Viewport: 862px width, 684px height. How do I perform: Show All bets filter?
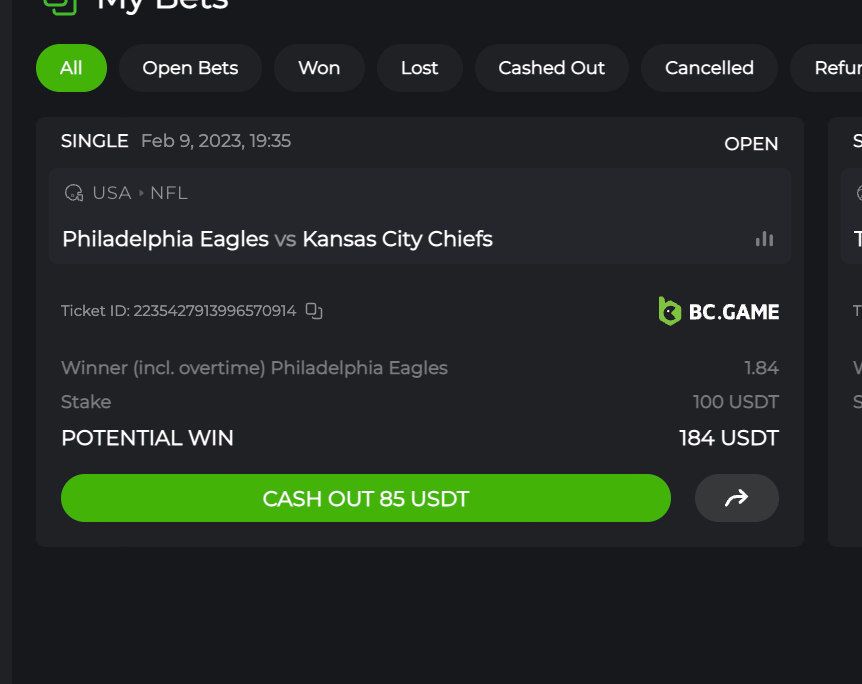coord(71,68)
